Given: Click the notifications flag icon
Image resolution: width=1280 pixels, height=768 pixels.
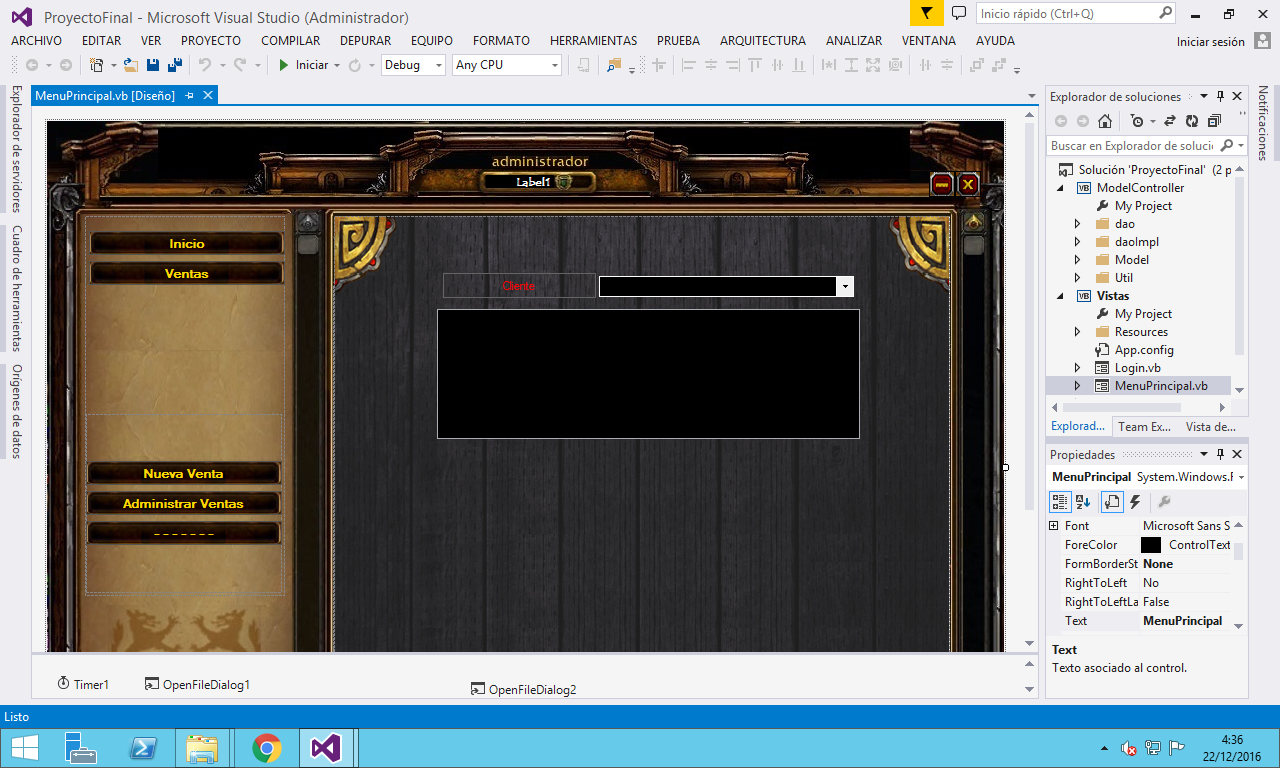Looking at the screenshot, I should point(927,13).
